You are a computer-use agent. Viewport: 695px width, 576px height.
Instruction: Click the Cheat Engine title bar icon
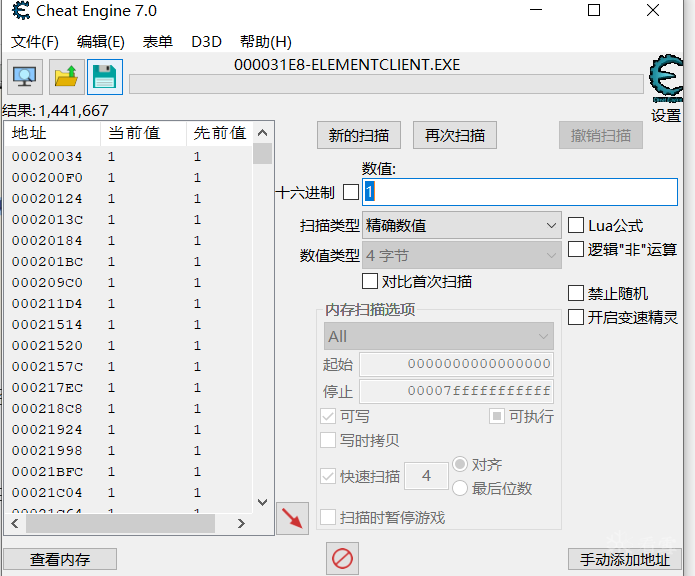point(20,11)
